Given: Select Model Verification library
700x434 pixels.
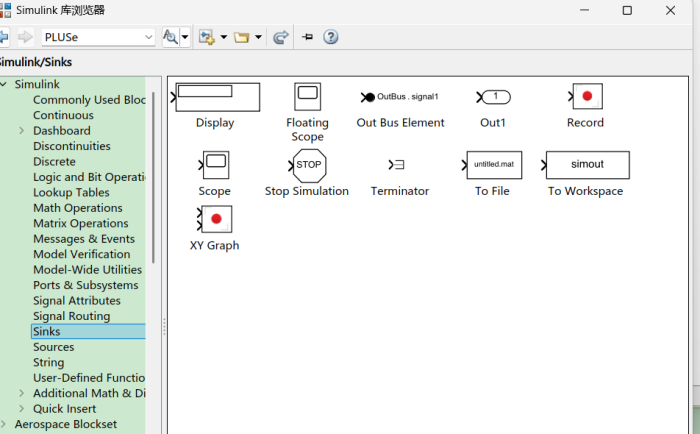Looking at the screenshot, I should tap(82, 254).
